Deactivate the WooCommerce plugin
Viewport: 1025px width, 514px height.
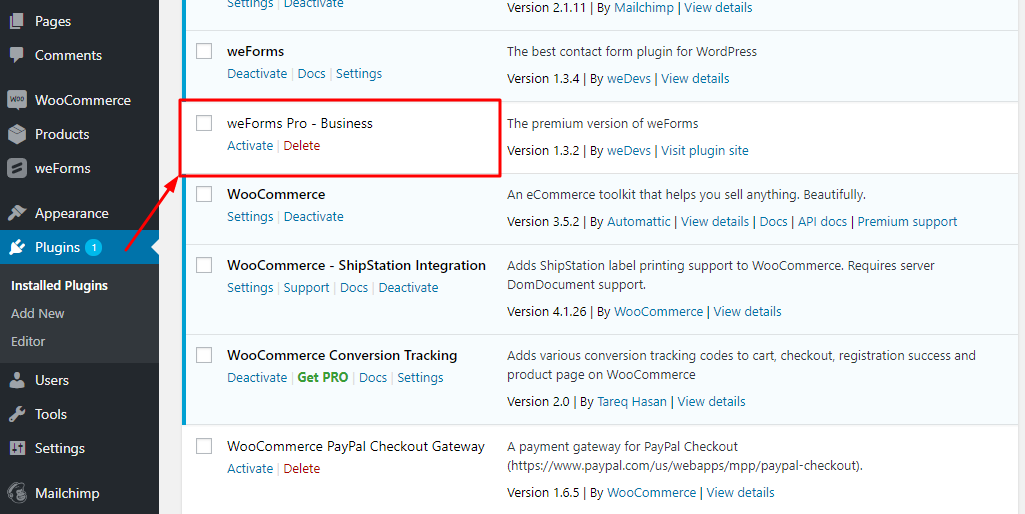pos(314,216)
